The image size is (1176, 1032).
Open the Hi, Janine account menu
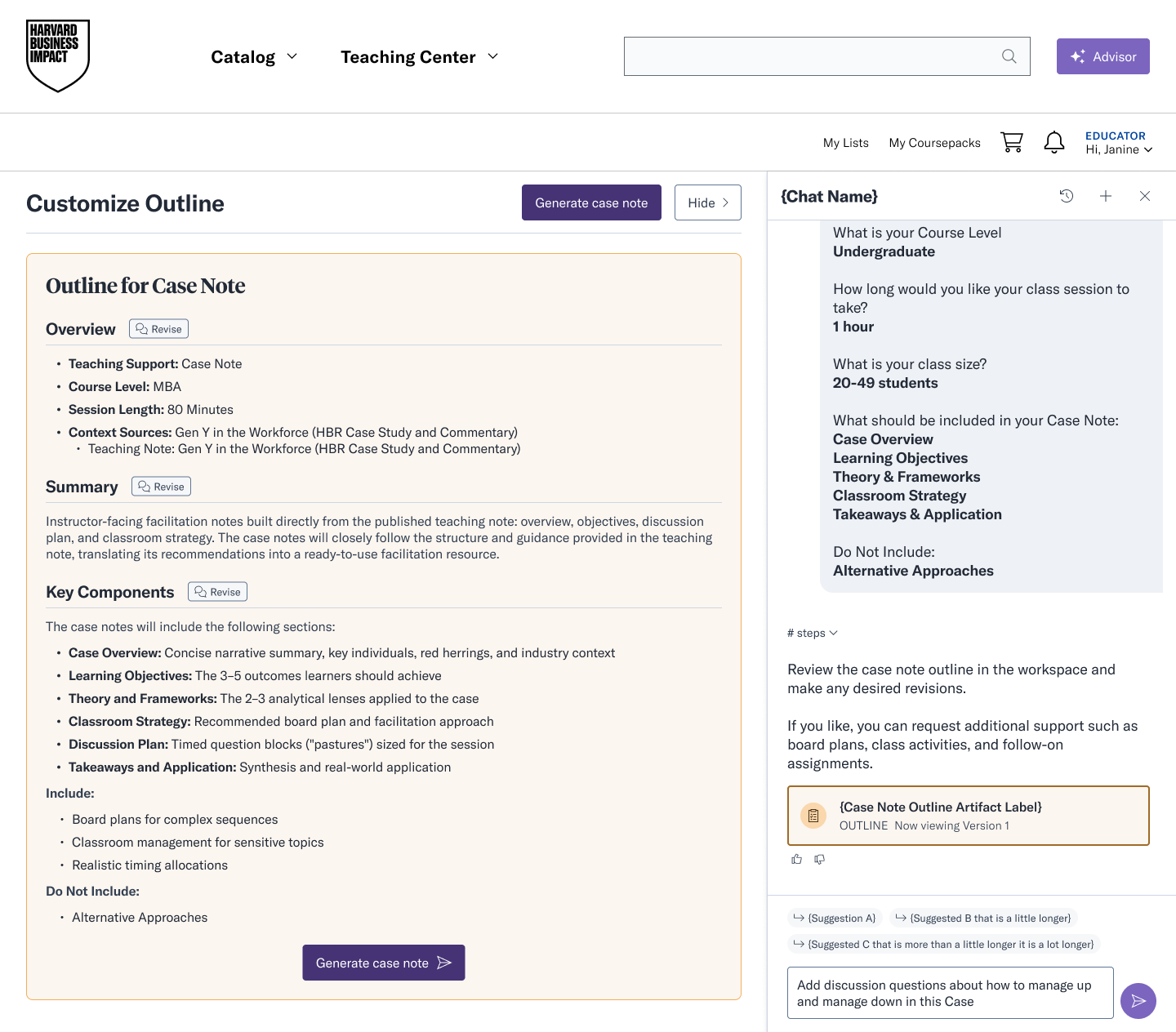pyautogui.click(x=1119, y=143)
